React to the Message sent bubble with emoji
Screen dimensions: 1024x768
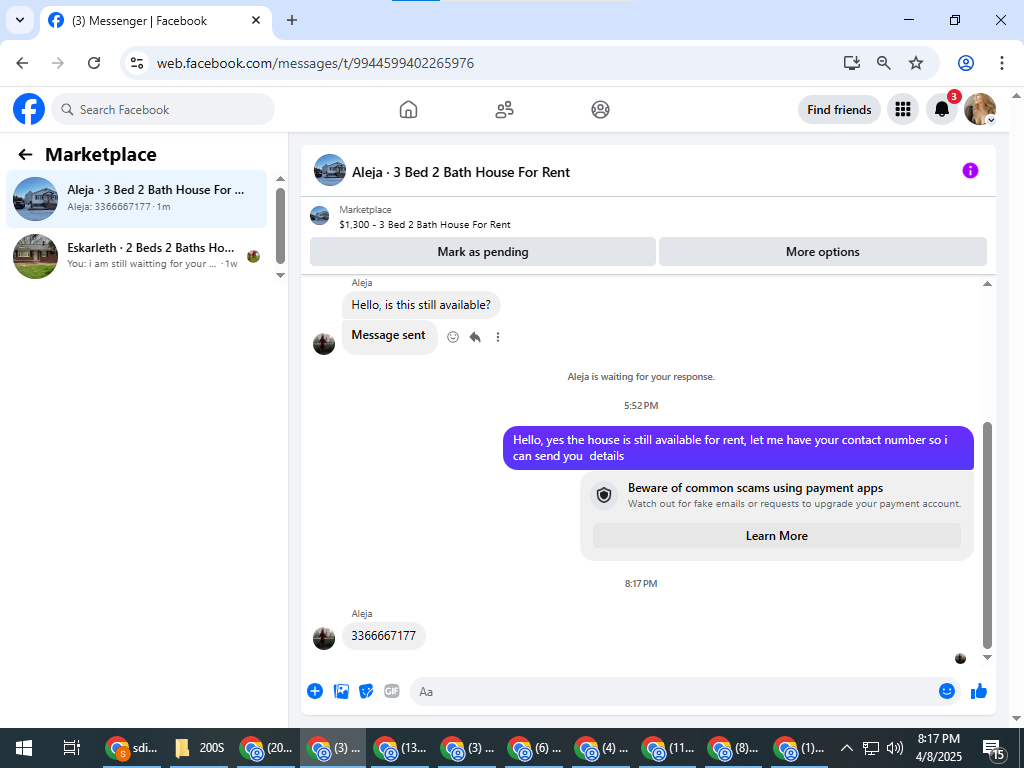[453, 337]
